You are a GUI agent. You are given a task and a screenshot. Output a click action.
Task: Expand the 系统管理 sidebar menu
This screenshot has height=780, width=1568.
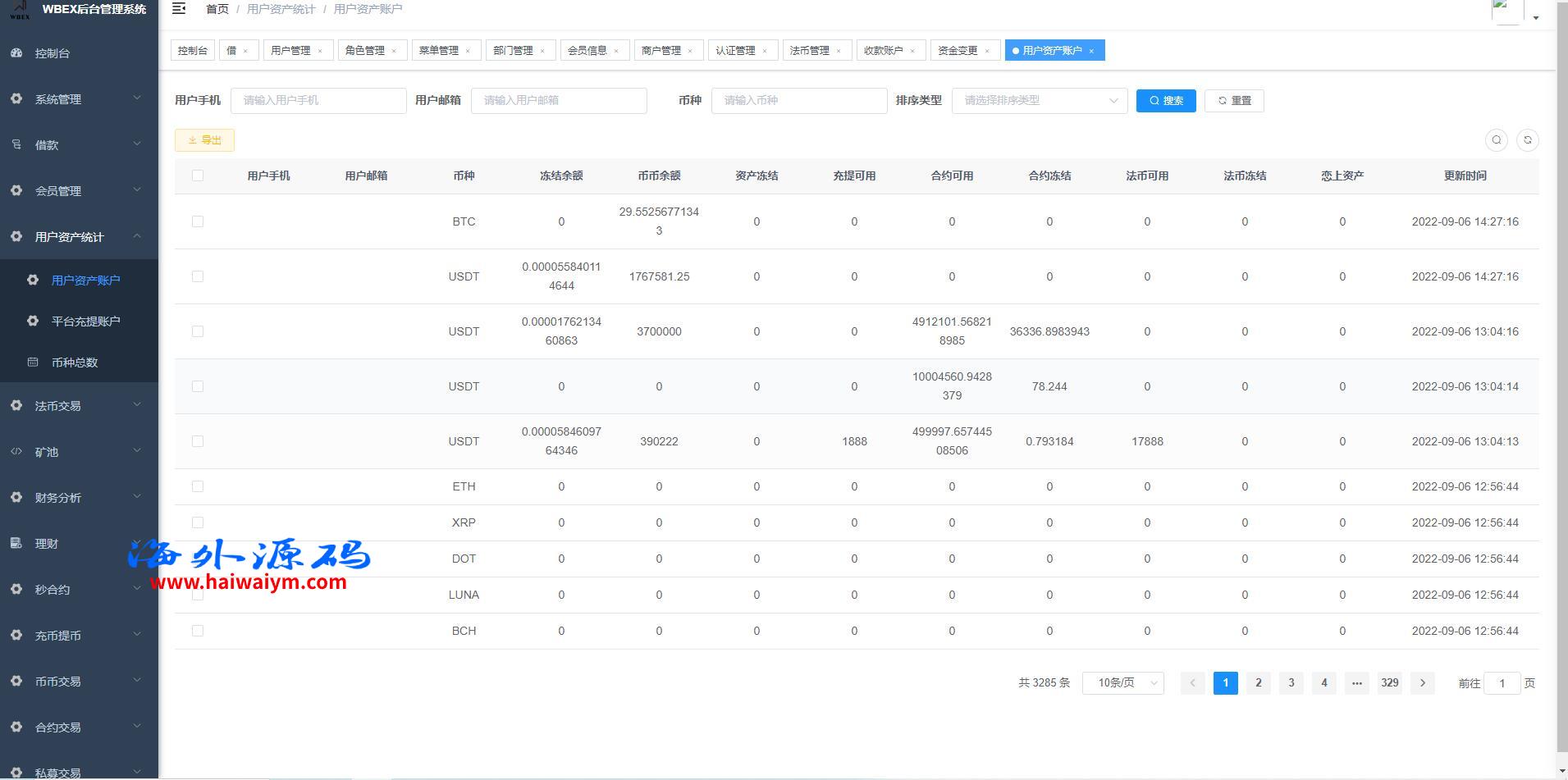pos(79,99)
